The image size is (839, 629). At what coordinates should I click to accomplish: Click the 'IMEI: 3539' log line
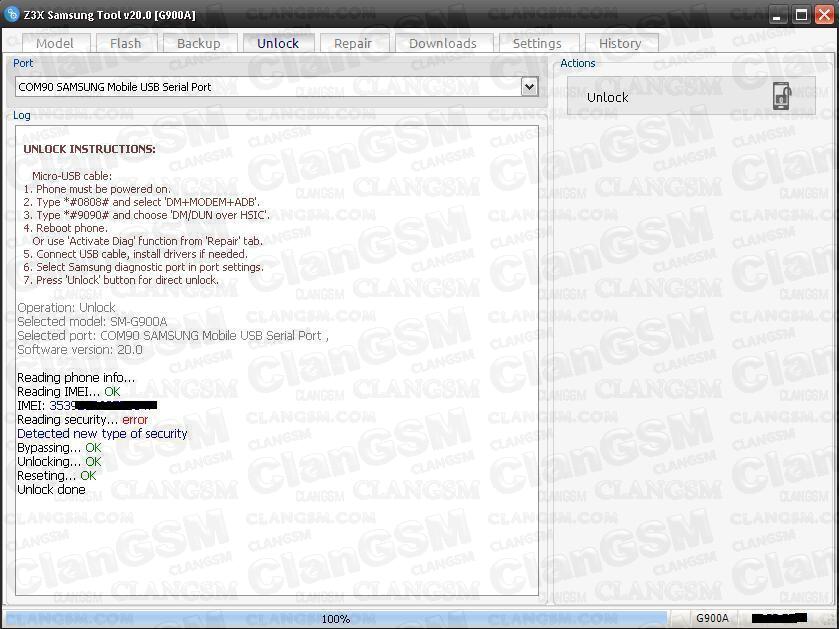[87, 405]
